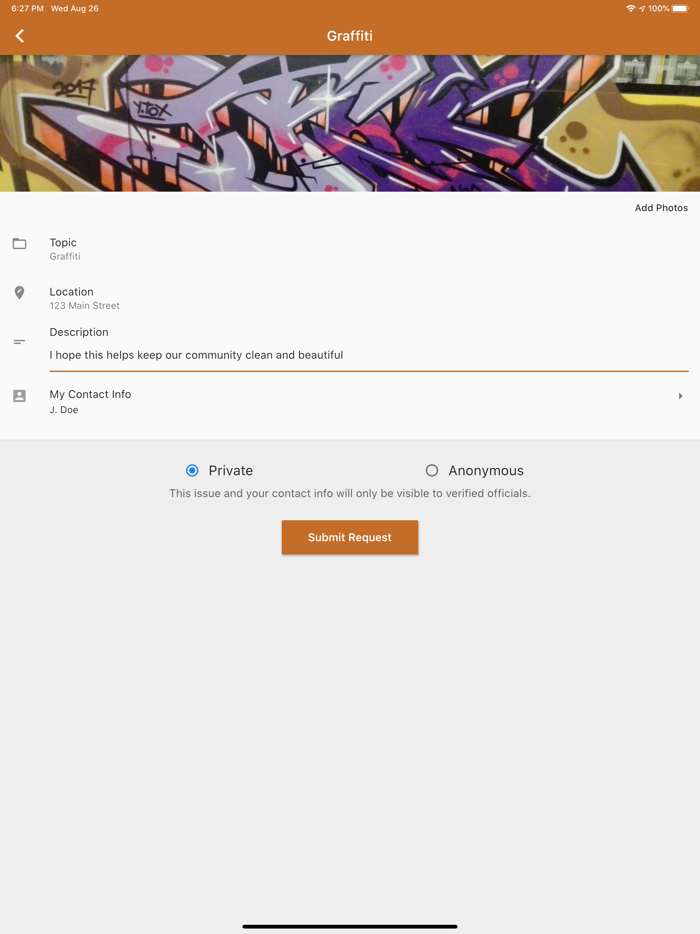Click the battery indicator icon

coord(680,8)
